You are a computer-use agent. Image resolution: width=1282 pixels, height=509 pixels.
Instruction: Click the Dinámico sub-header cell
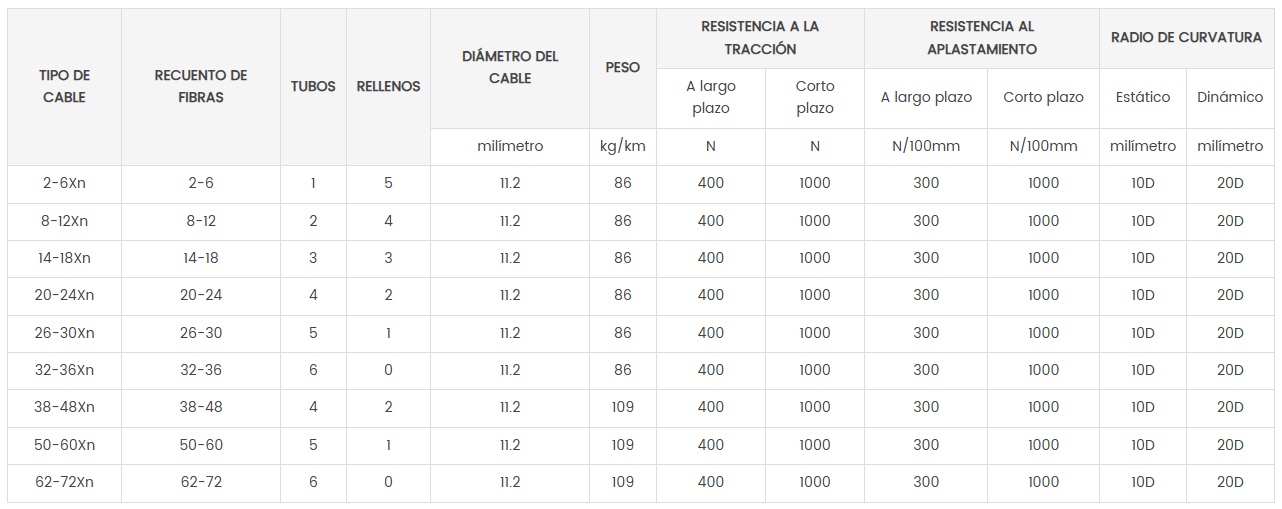(1230, 98)
